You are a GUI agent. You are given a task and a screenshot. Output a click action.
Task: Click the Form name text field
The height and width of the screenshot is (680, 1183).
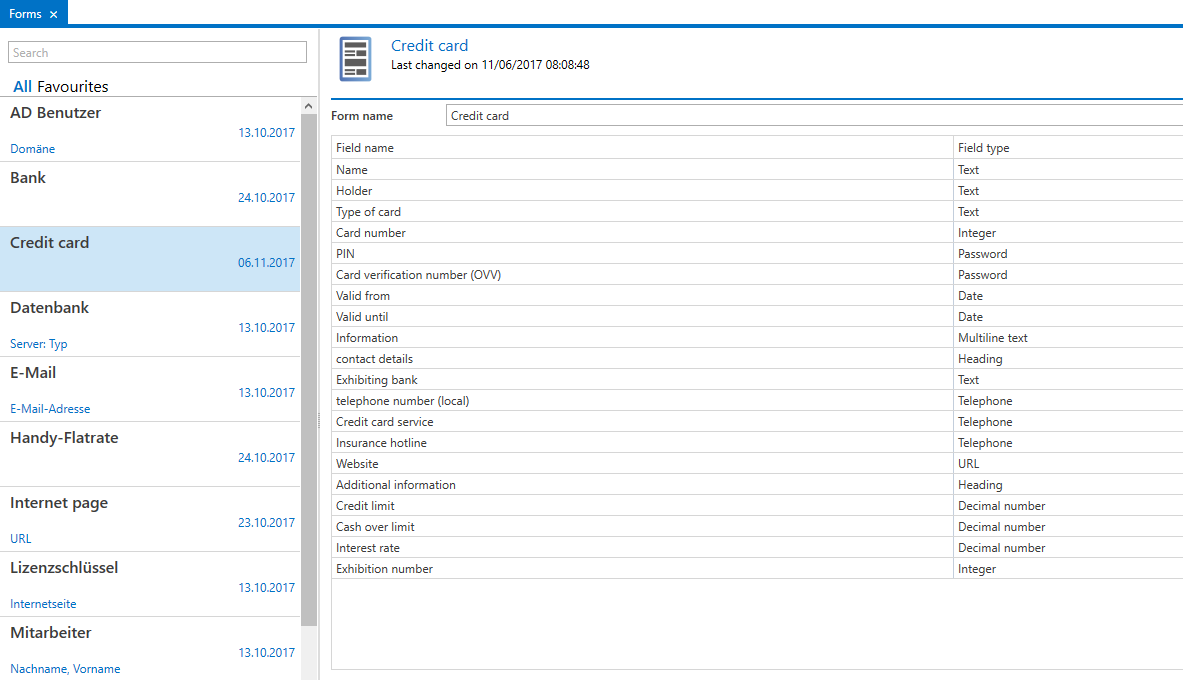click(x=814, y=115)
